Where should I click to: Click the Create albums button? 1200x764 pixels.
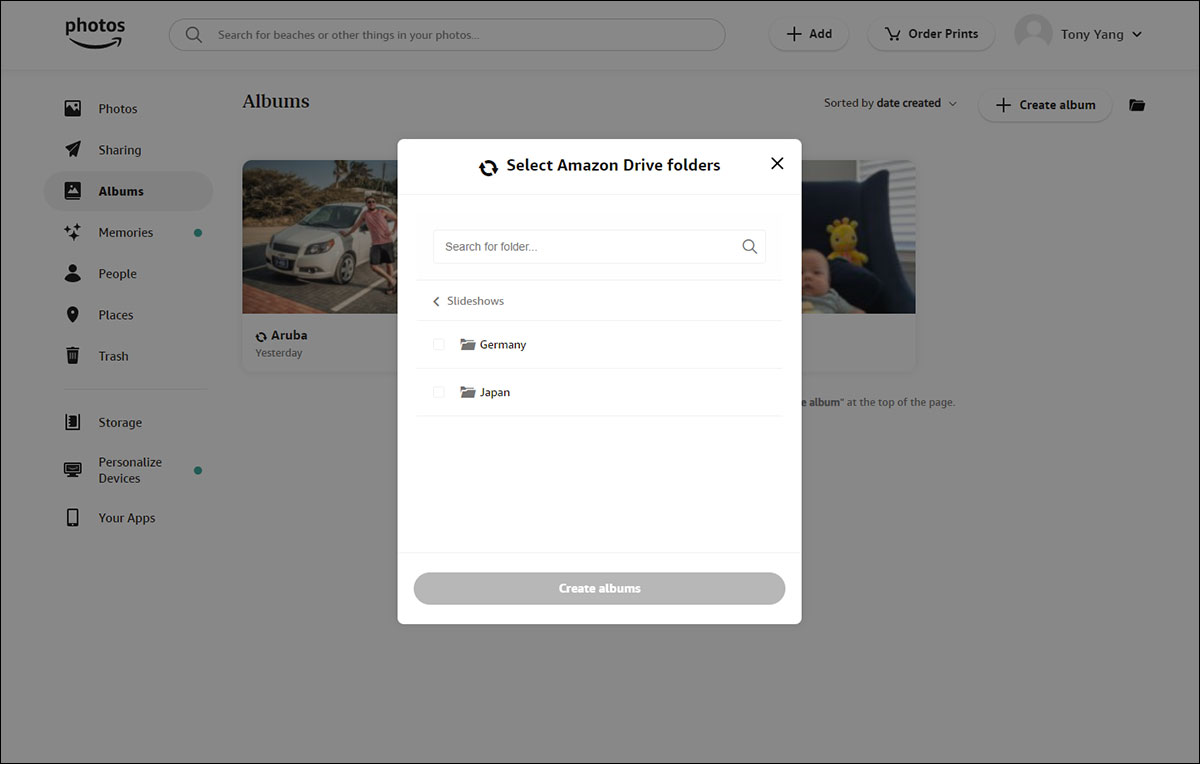click(x=599, y=588)
